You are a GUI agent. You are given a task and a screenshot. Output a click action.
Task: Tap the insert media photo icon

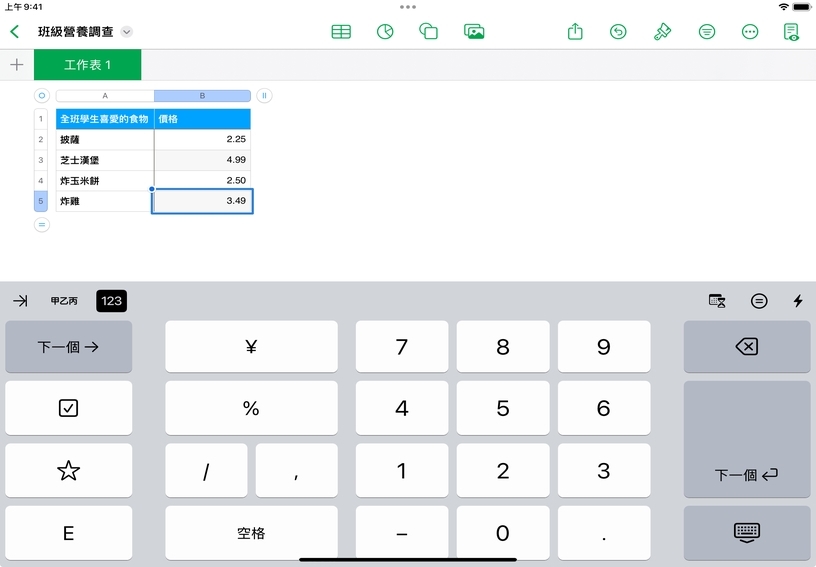pos(474,32)
